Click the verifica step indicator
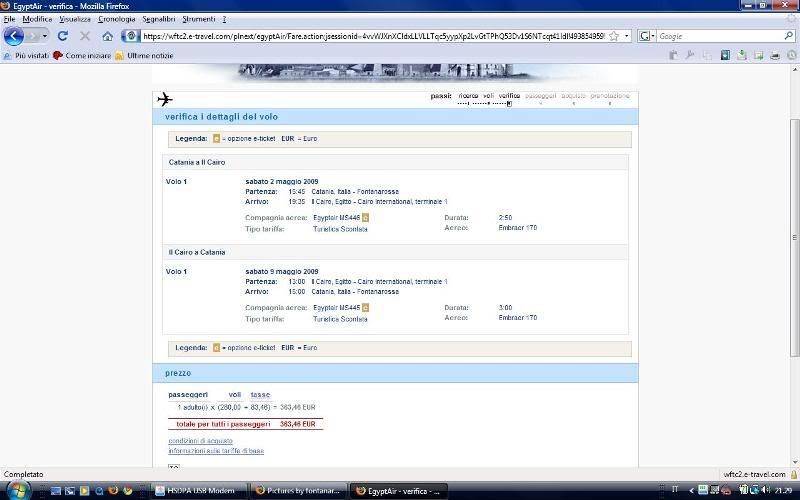800x500 pixels. click(509, 96)
